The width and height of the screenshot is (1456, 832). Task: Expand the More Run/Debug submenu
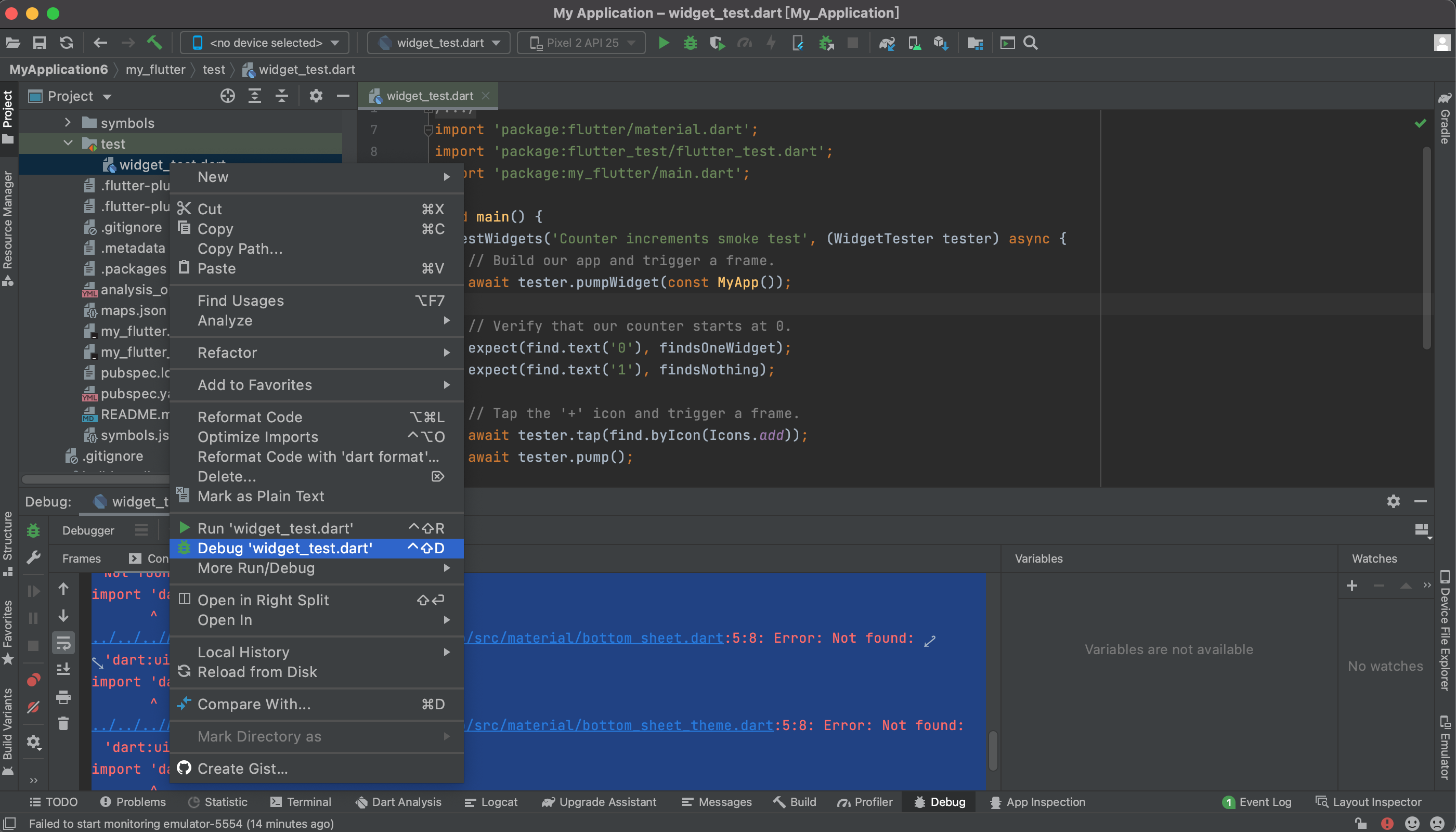click(317, 568)
